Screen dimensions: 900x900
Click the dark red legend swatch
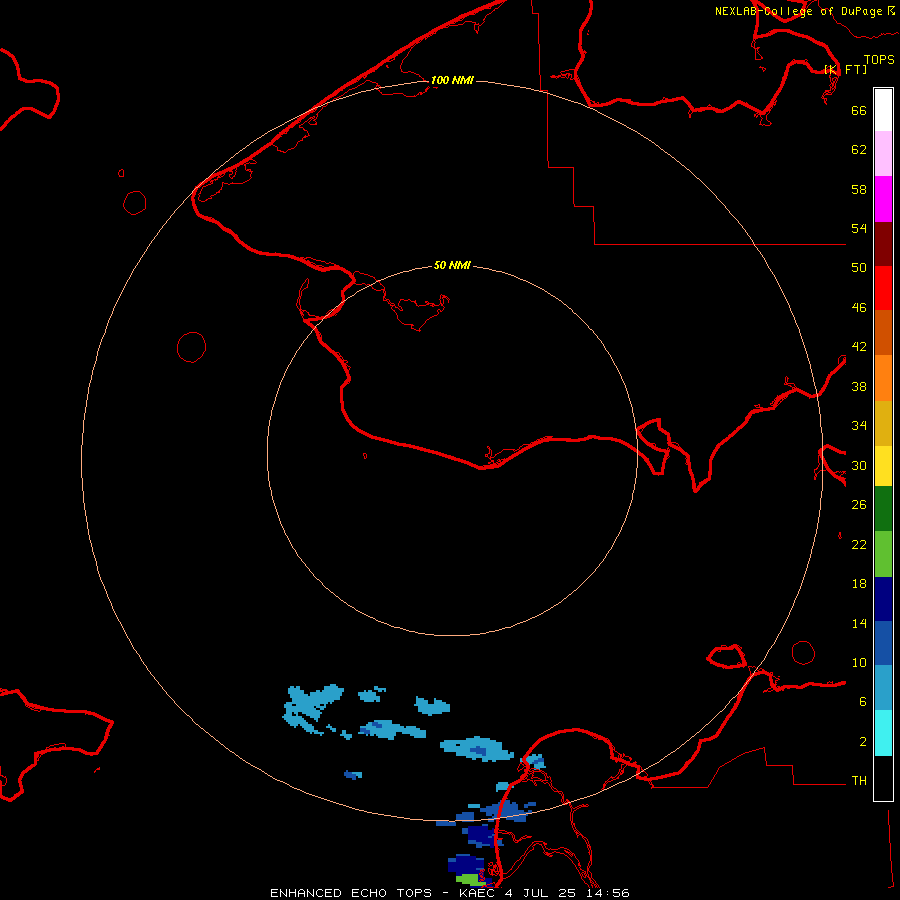click(x=883, y=244)
